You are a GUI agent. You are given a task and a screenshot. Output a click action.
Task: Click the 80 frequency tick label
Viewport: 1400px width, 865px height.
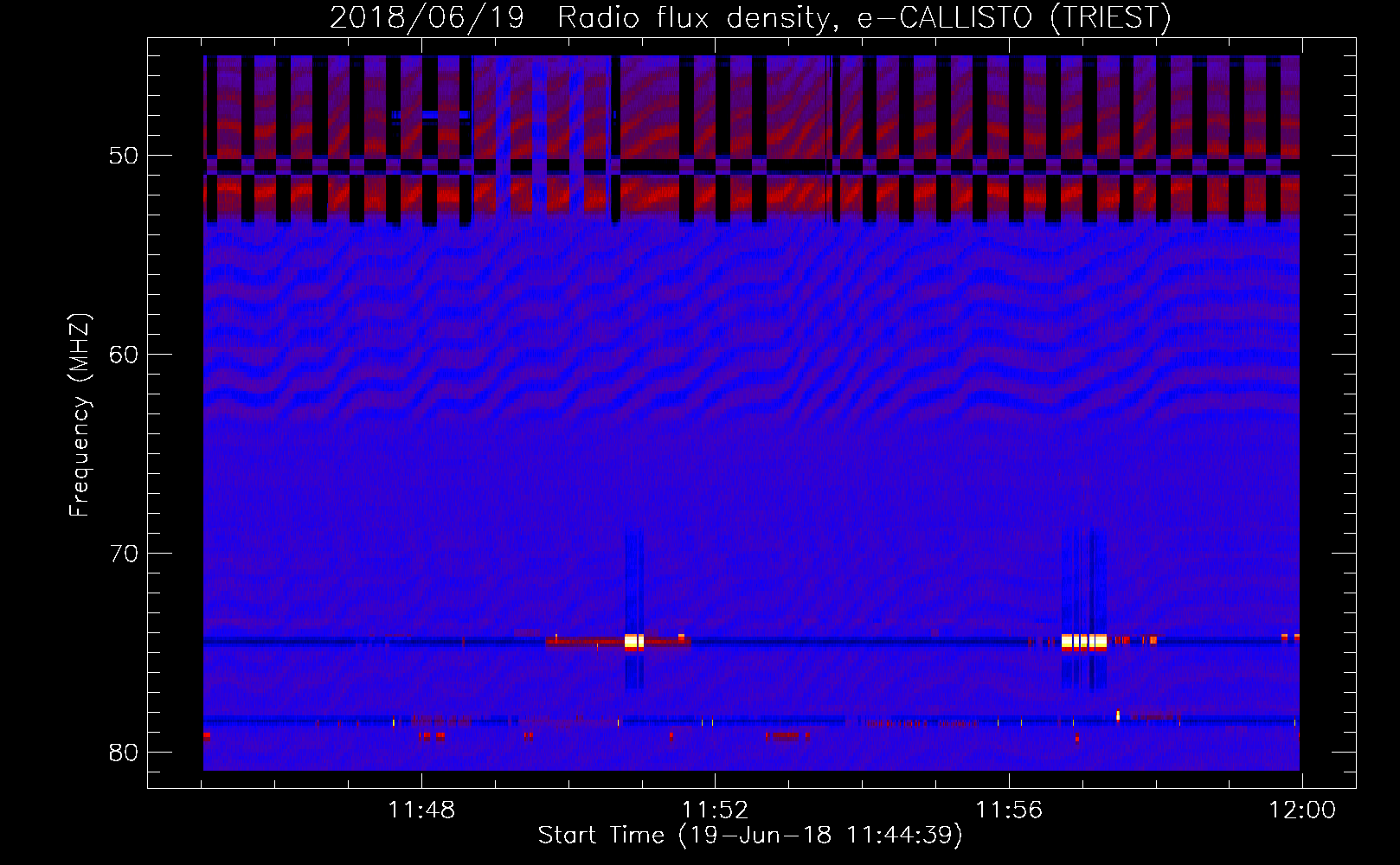pos(125,753)
